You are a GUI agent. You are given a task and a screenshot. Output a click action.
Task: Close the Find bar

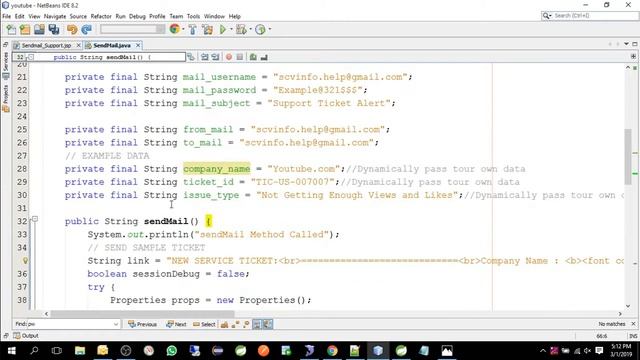(x=633, y=324)
